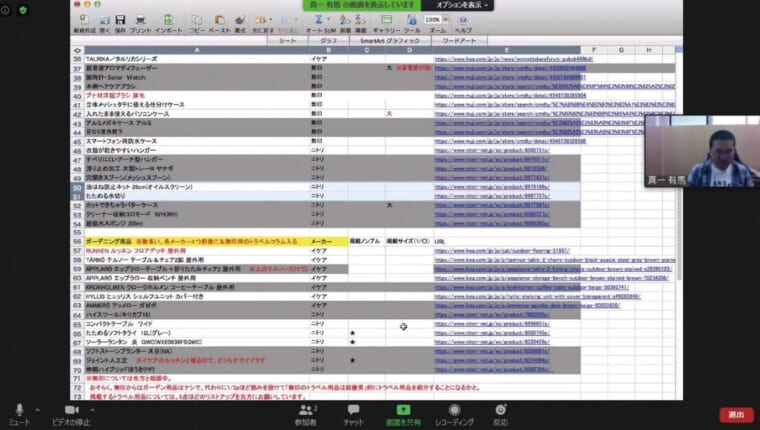Click the Copy (コピー) toolbar icon
Viewport: 760px width, 430px height.
[x=196, y=20]
